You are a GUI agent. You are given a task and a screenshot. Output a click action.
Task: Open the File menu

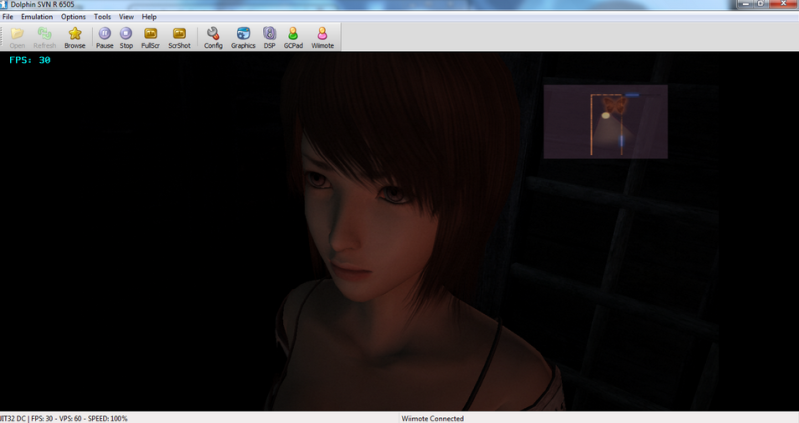[x=8, y=17]
